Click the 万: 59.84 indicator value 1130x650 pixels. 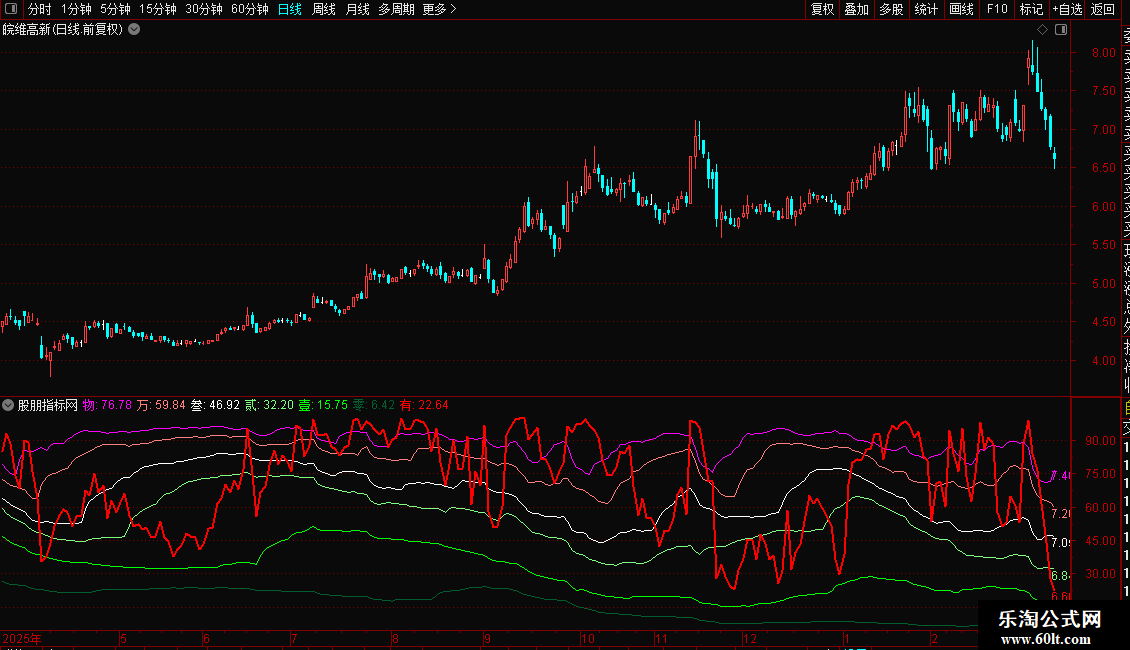[161, 405]
